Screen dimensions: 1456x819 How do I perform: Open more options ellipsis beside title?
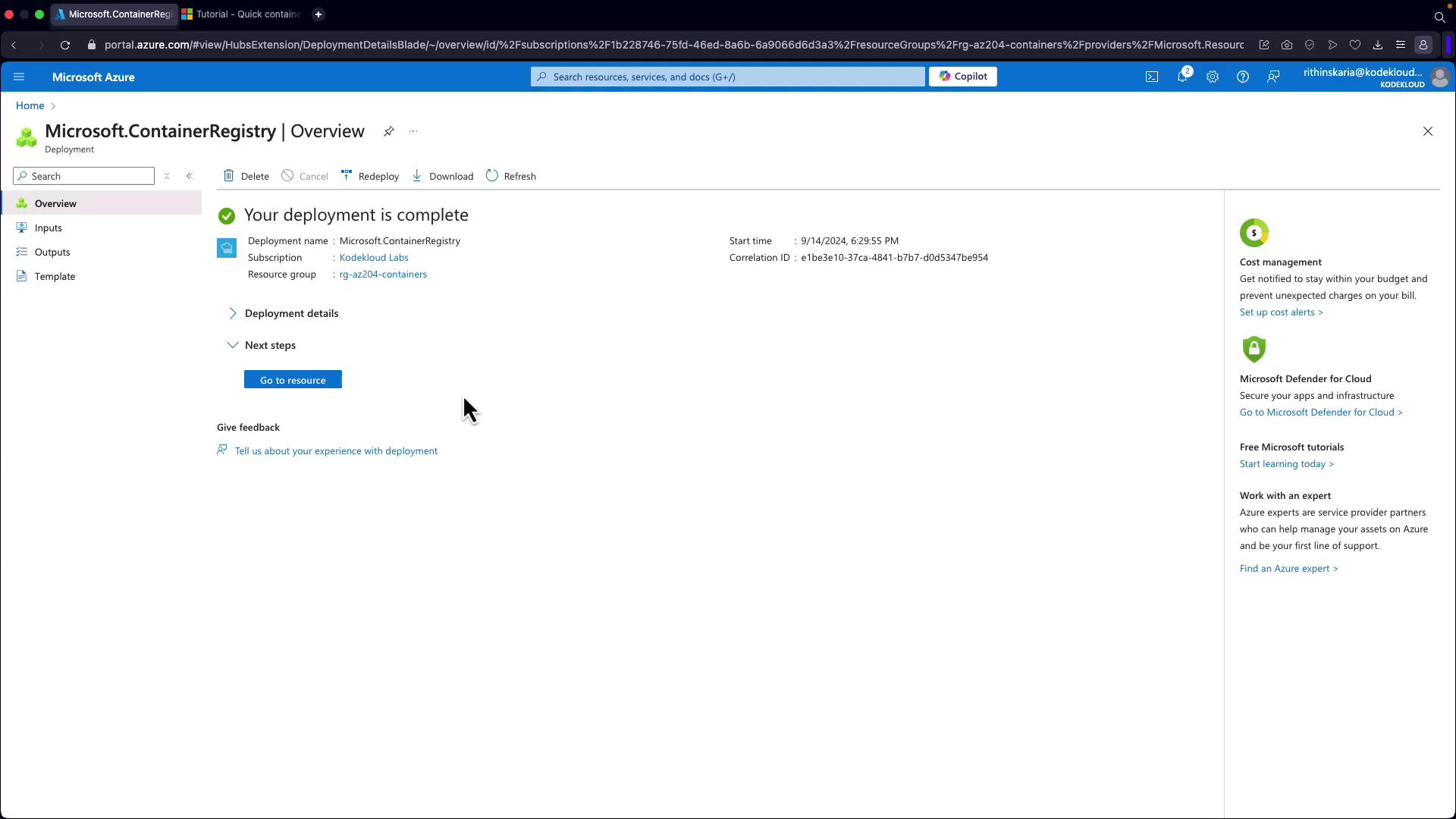click(413, 131)
